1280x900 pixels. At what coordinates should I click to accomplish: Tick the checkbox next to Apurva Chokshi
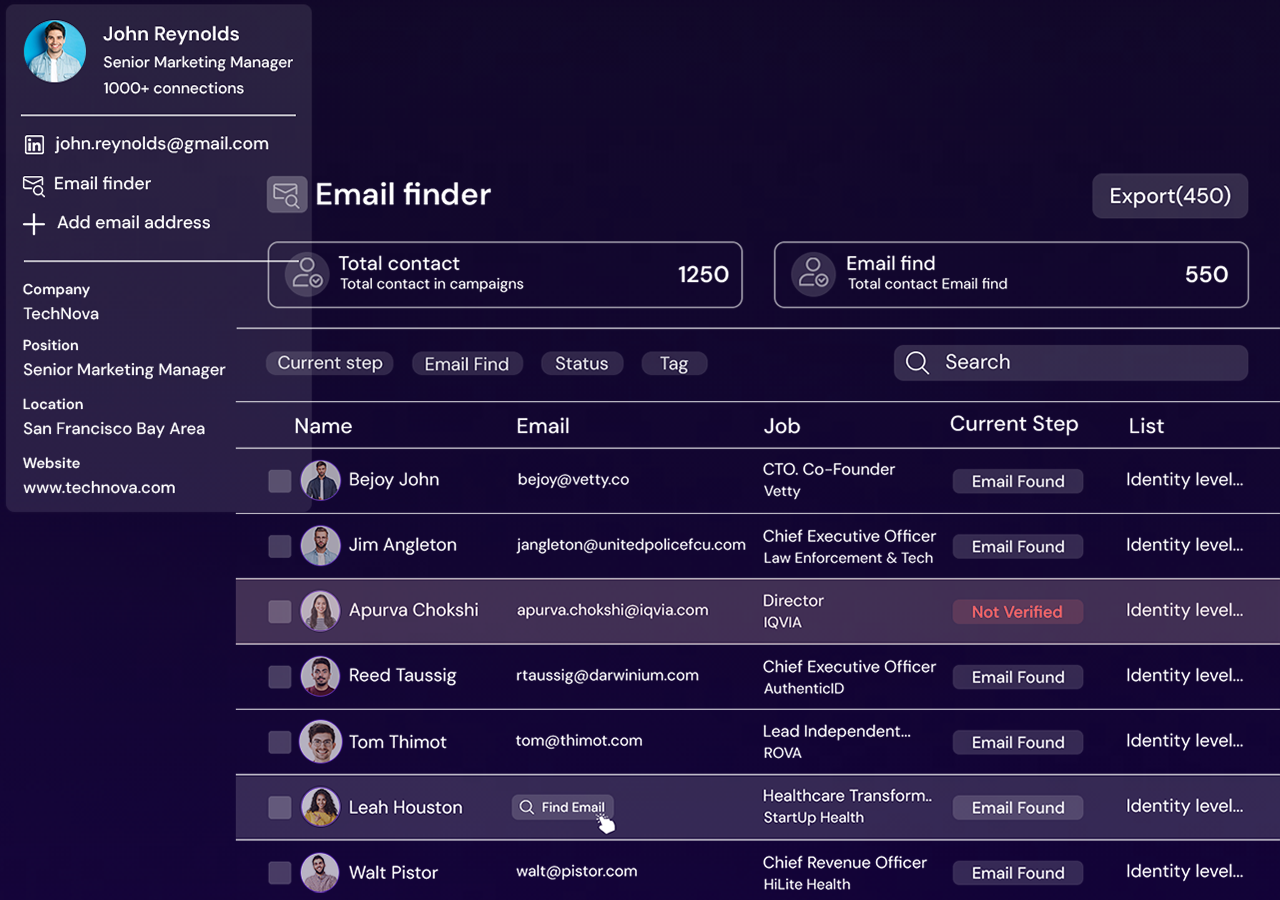click(280, 611)
